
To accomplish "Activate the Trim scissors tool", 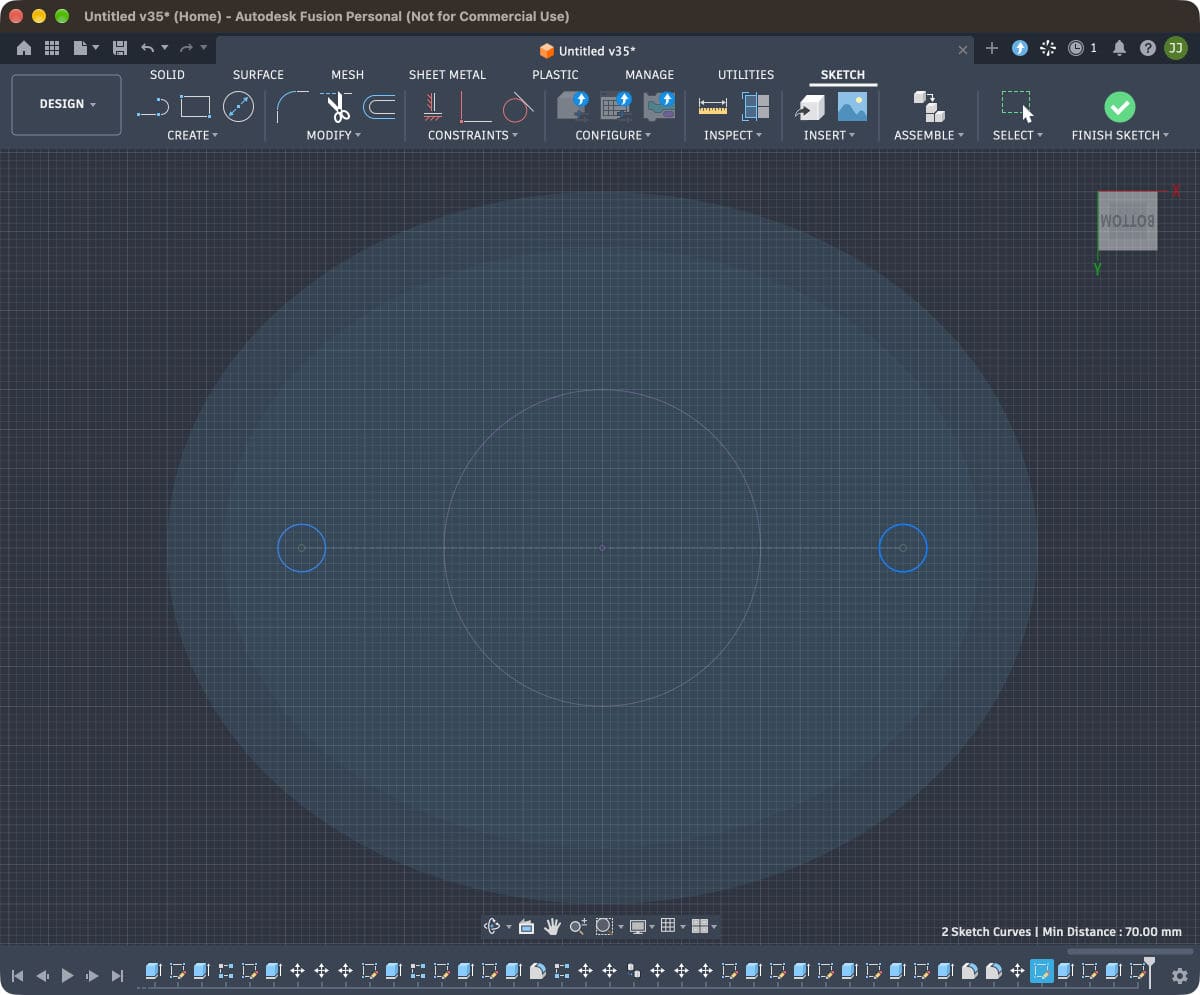I will 336,107.
